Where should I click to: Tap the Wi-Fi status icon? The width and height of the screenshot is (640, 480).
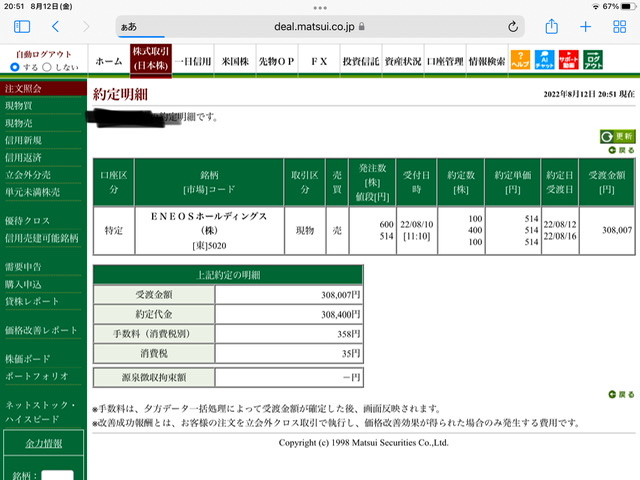596,7
